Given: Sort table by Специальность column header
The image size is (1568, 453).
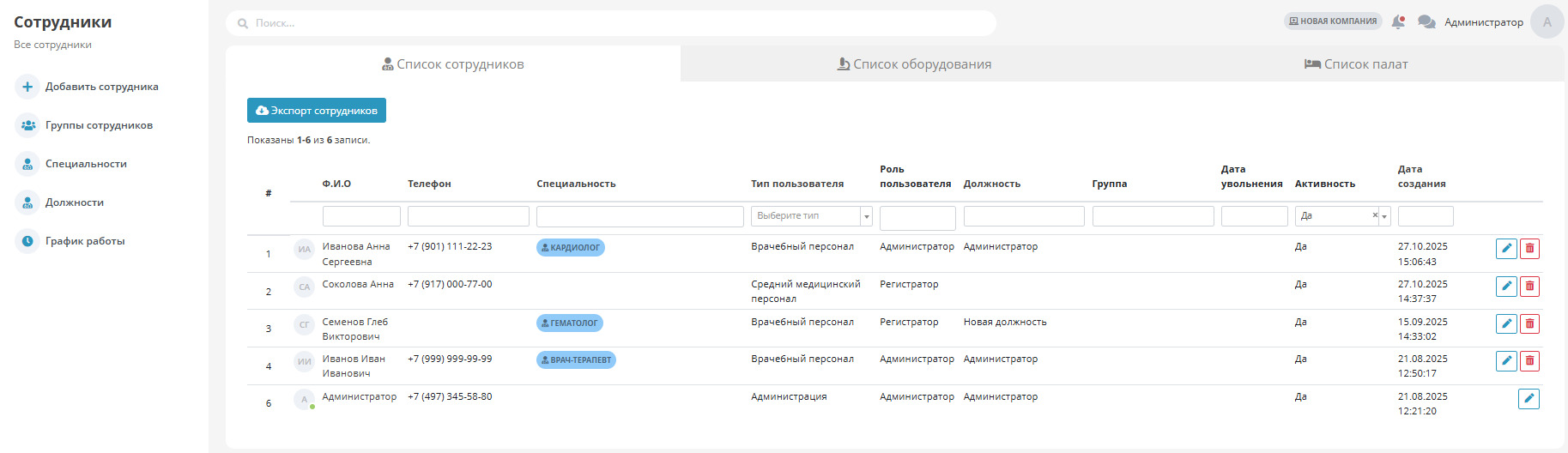Looking at the screenshot, I should tap(576, 184).
